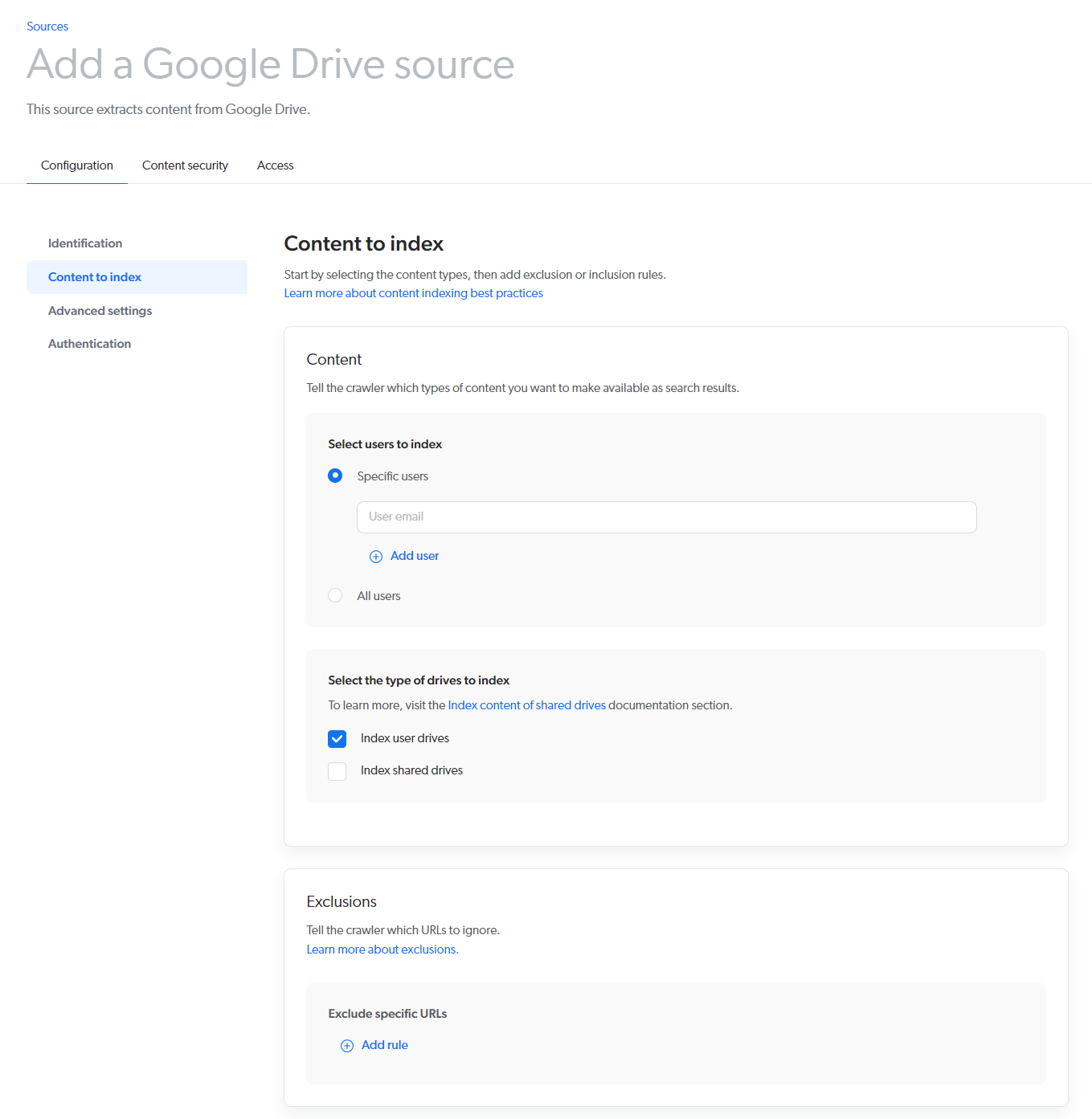The width and height of the screenshot is (1092, 1119).
Task: Click the Index shared drives label
Action: pos(411,770)
